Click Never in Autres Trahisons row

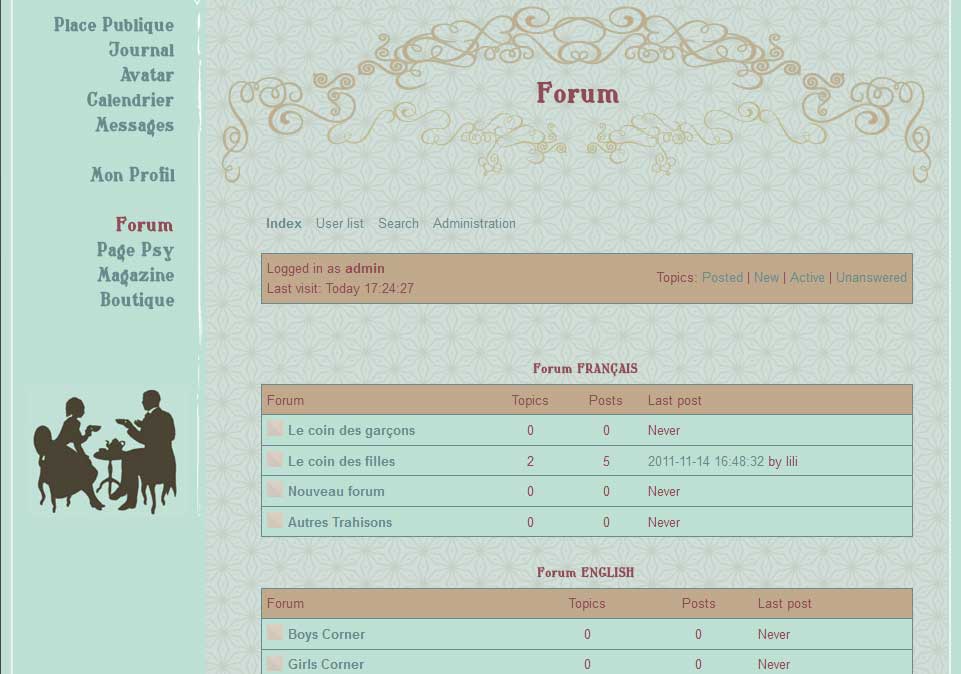tap(664, 523)
